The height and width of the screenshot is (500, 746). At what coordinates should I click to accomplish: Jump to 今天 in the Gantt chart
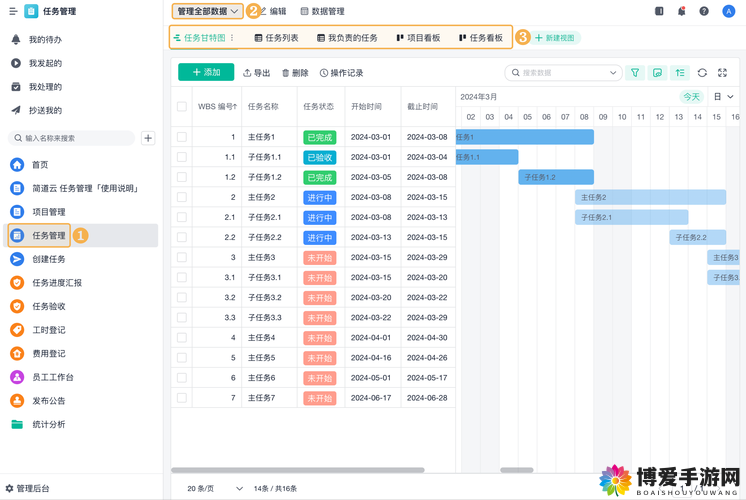(691, 97)
